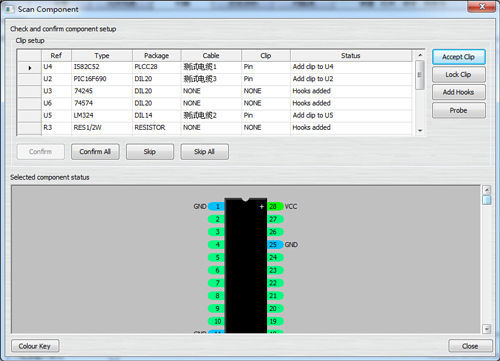The image size is (500, 361).
Task: Click the IS82C52 type cell
Action: coord(102,67)
